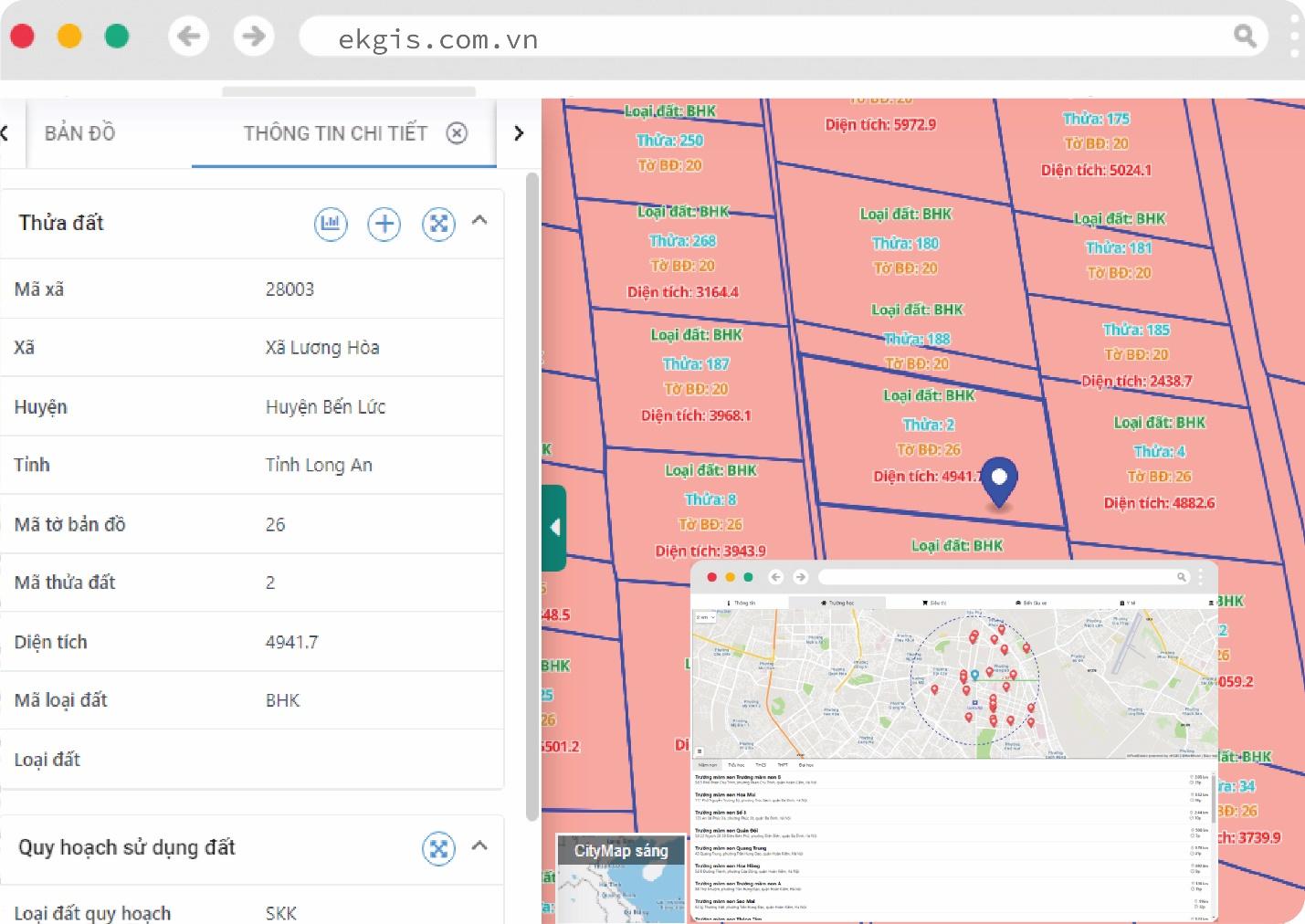The width and height of the screenshot is (1305, 924).
Task: Click the Mã loại đất value BHK
Action: [x=282, y=700]
